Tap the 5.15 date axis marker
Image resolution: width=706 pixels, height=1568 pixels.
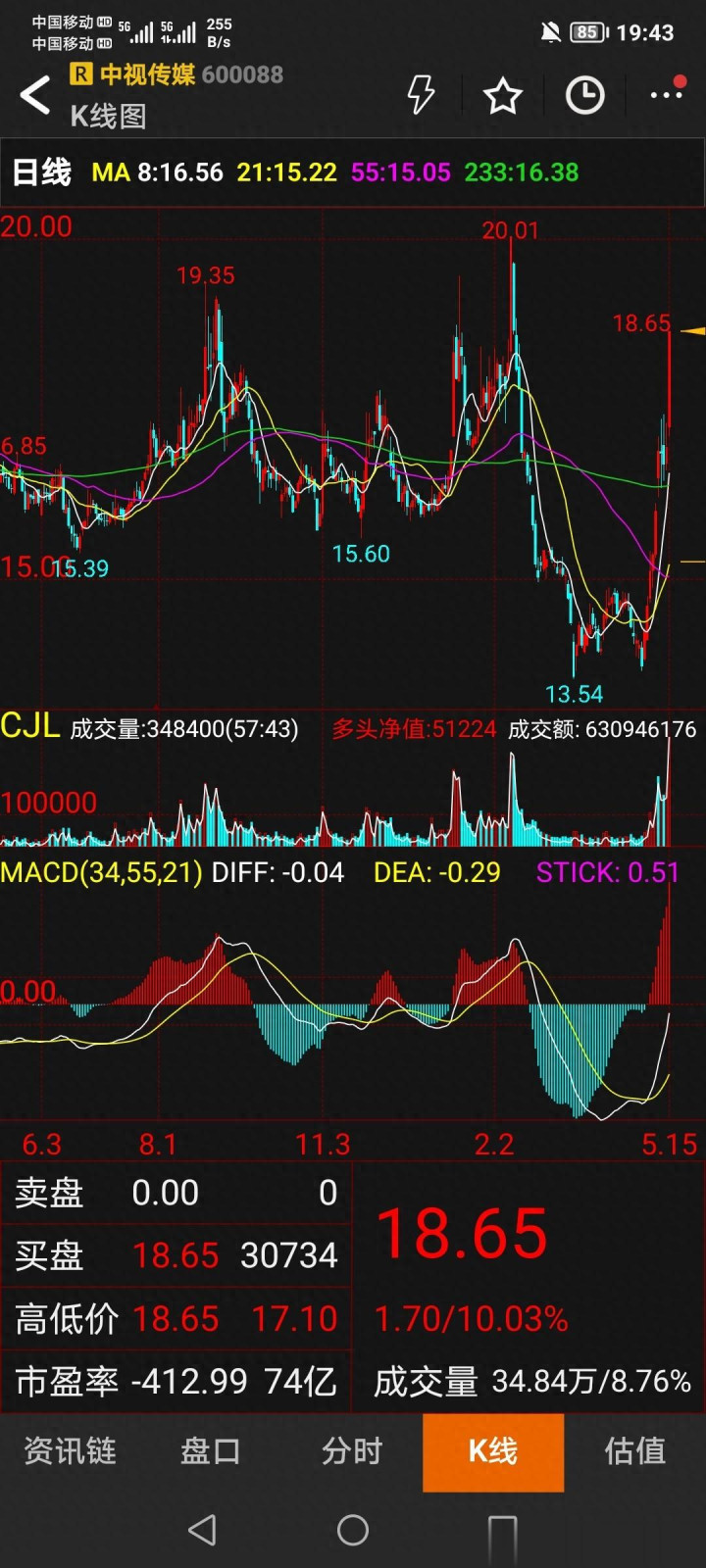point(669,1145)
